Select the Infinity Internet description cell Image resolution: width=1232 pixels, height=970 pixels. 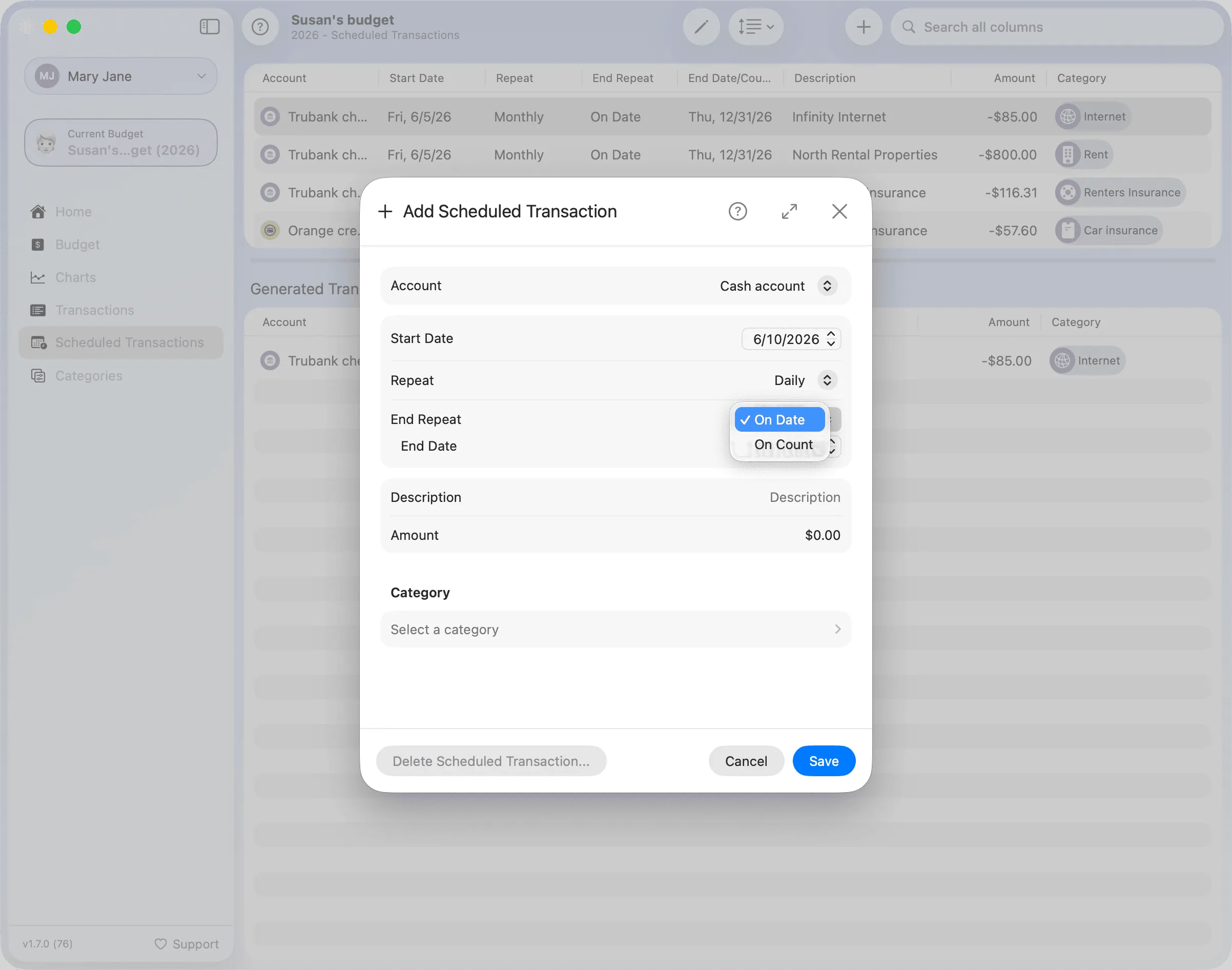[x=838, y=117]
